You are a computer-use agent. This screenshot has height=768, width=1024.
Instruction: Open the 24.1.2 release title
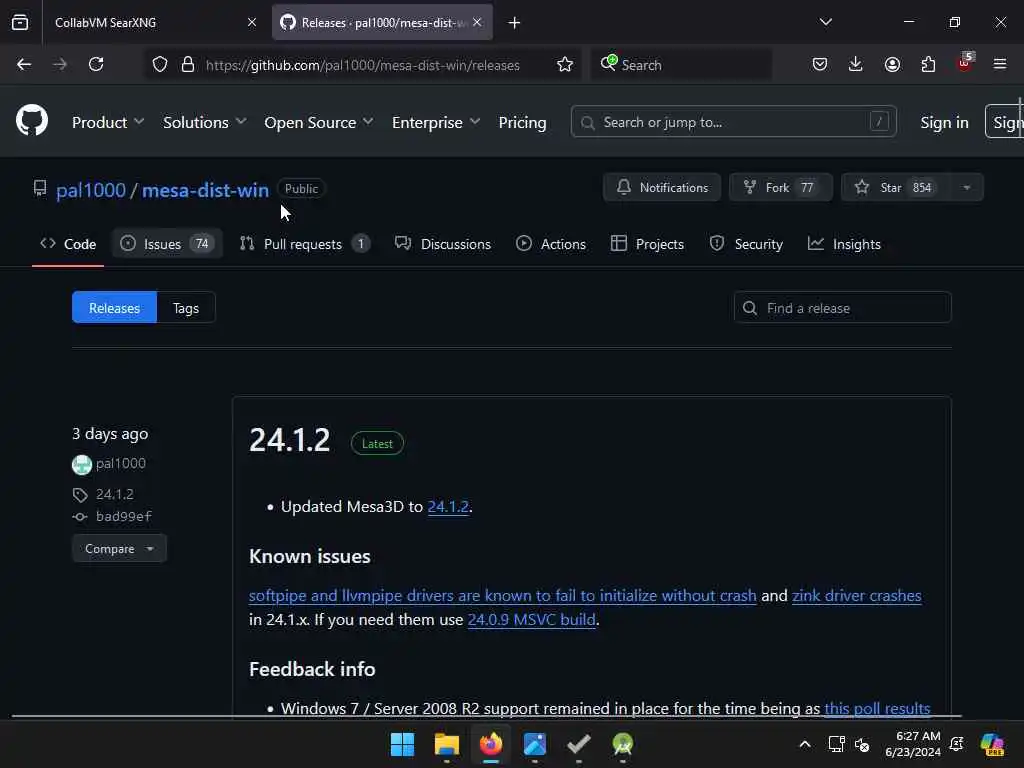pyautogui.click(x=289, y=440)
